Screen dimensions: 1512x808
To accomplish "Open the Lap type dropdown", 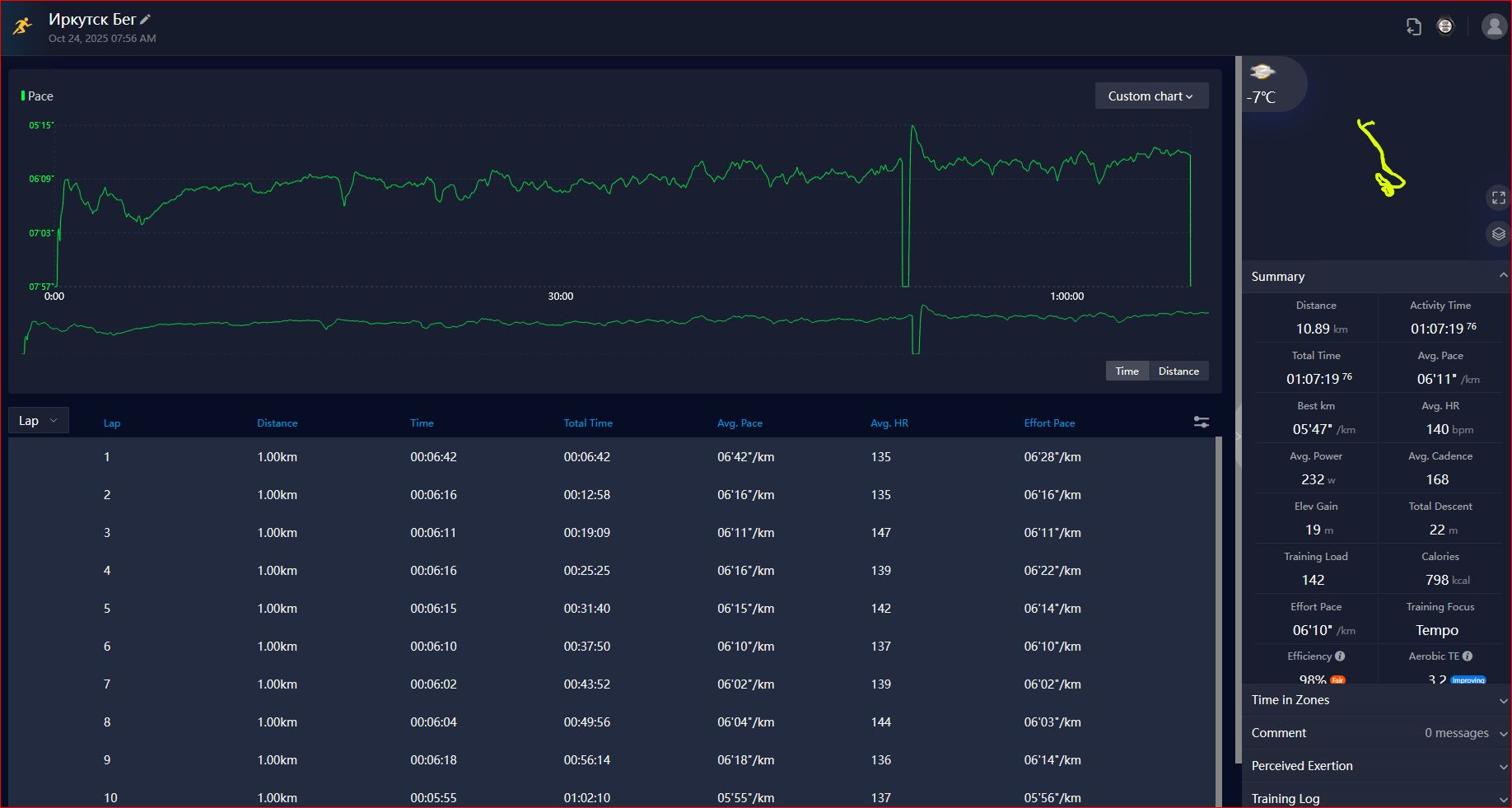I will point(38,420).
